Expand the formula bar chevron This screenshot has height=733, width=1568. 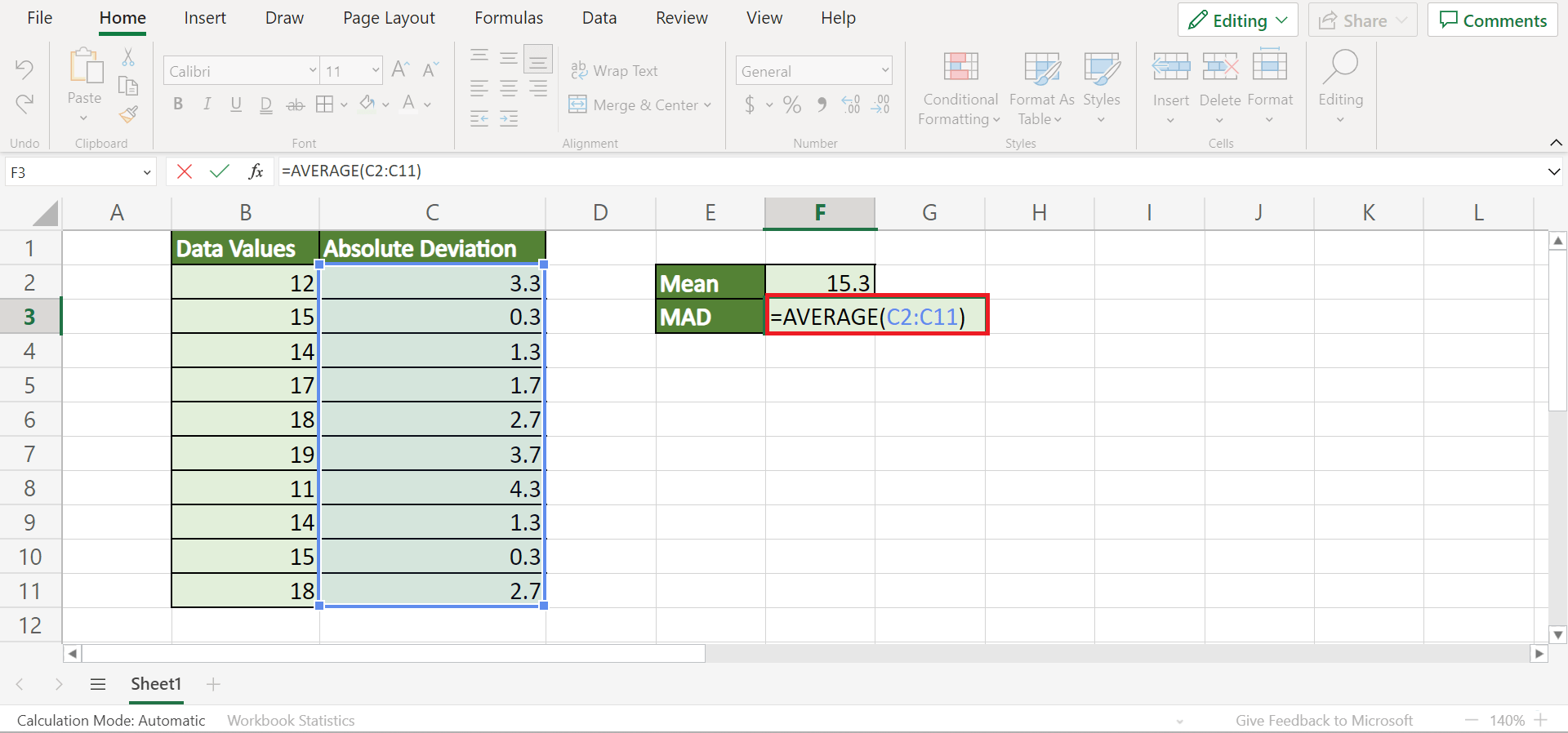[1553, 171]
